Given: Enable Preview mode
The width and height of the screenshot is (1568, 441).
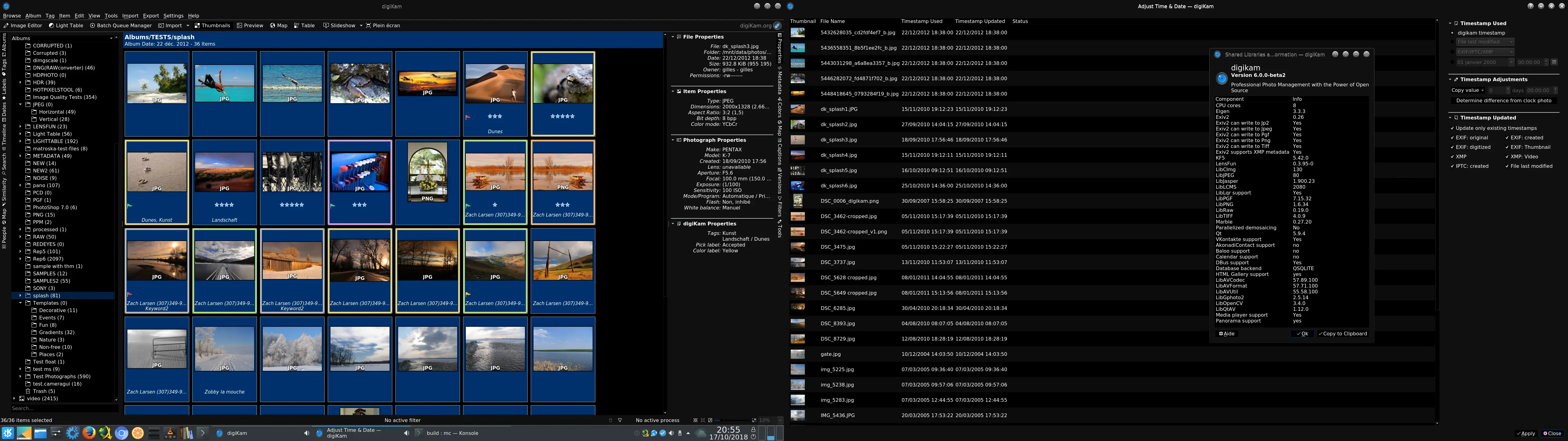Looking at the screenshot, I should pos(250,25).
